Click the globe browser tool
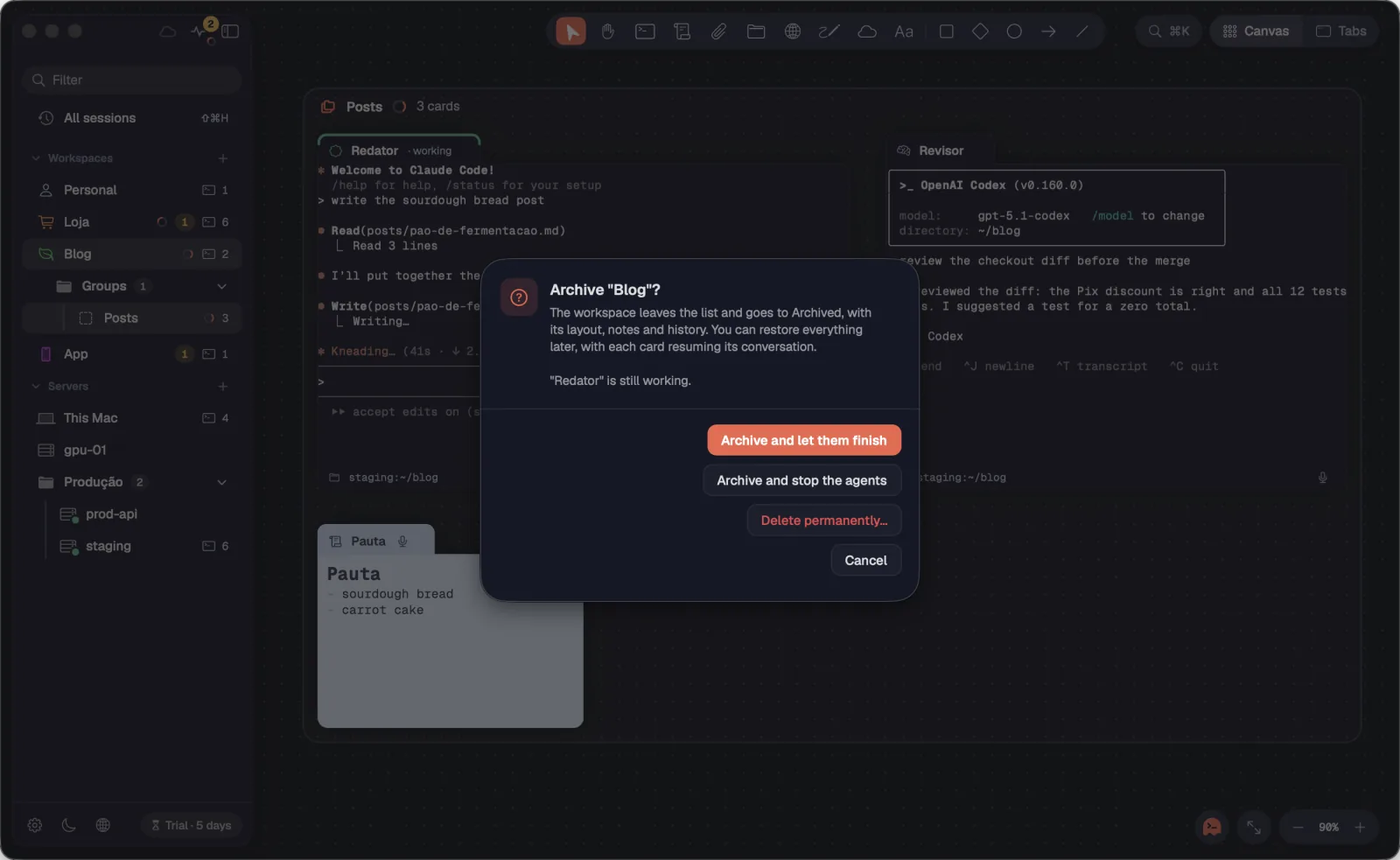Viewport: 1400px width, 860px height. [x=793, y=31]
